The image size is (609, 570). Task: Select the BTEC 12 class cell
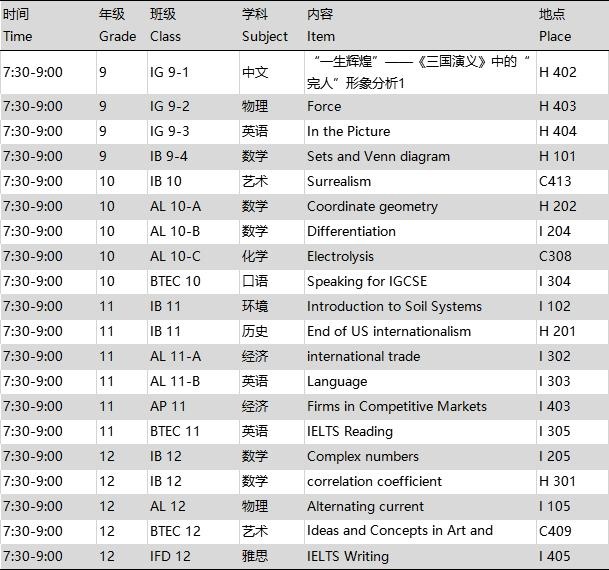pos(175,531)
